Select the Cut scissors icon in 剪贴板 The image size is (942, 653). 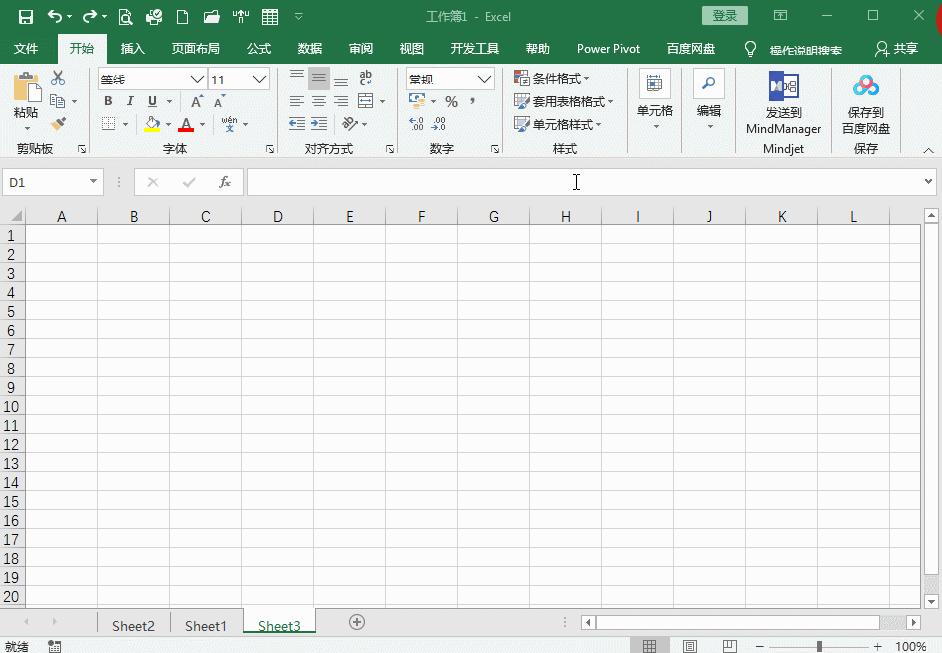(x=57, y=77)
